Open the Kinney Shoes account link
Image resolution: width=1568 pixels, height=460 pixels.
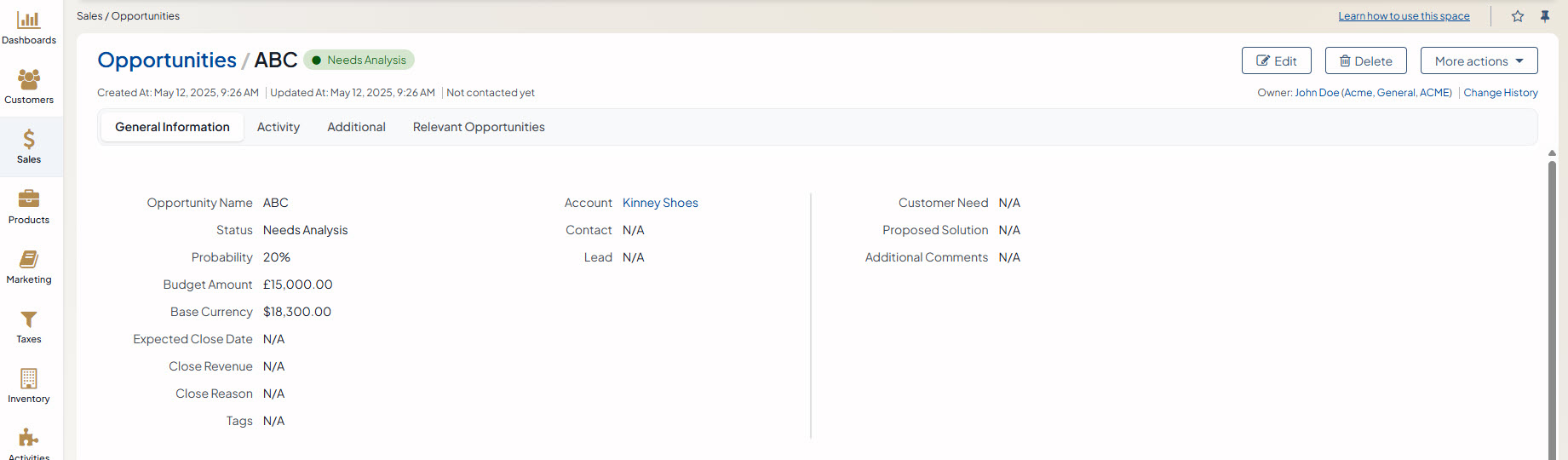coord(660,203)
